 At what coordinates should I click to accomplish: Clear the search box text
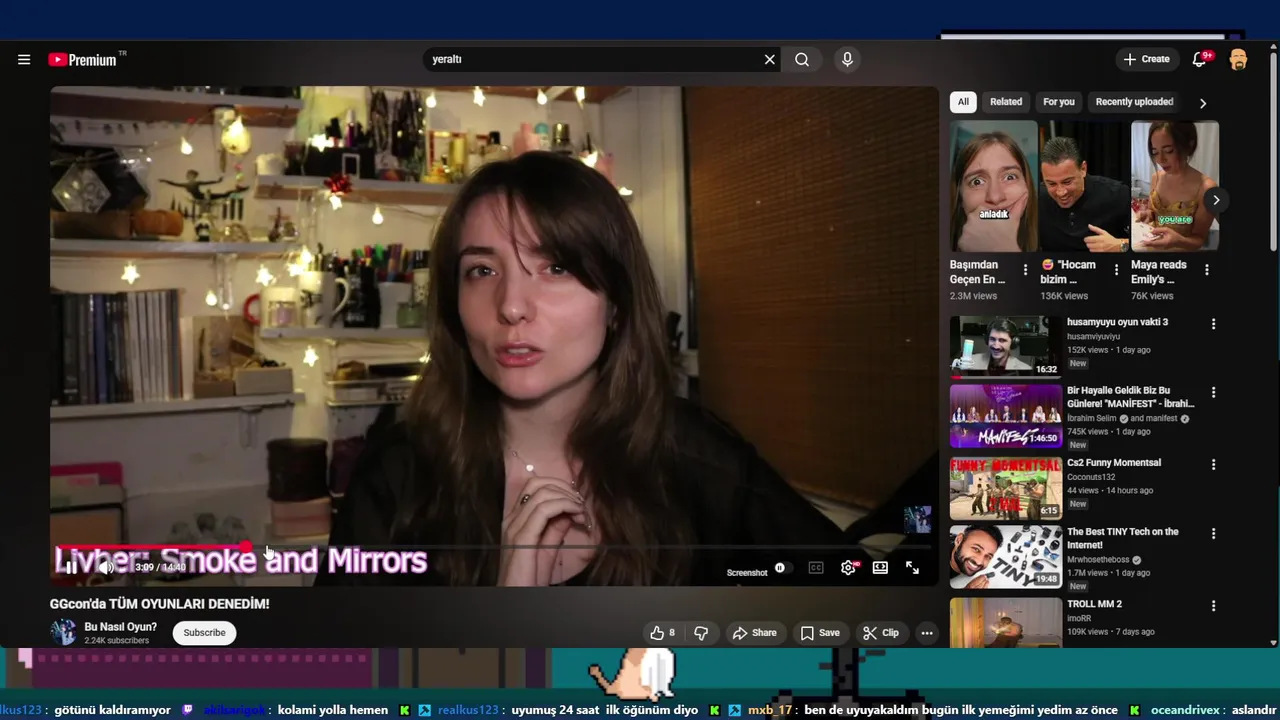click(x=769, y=59)
